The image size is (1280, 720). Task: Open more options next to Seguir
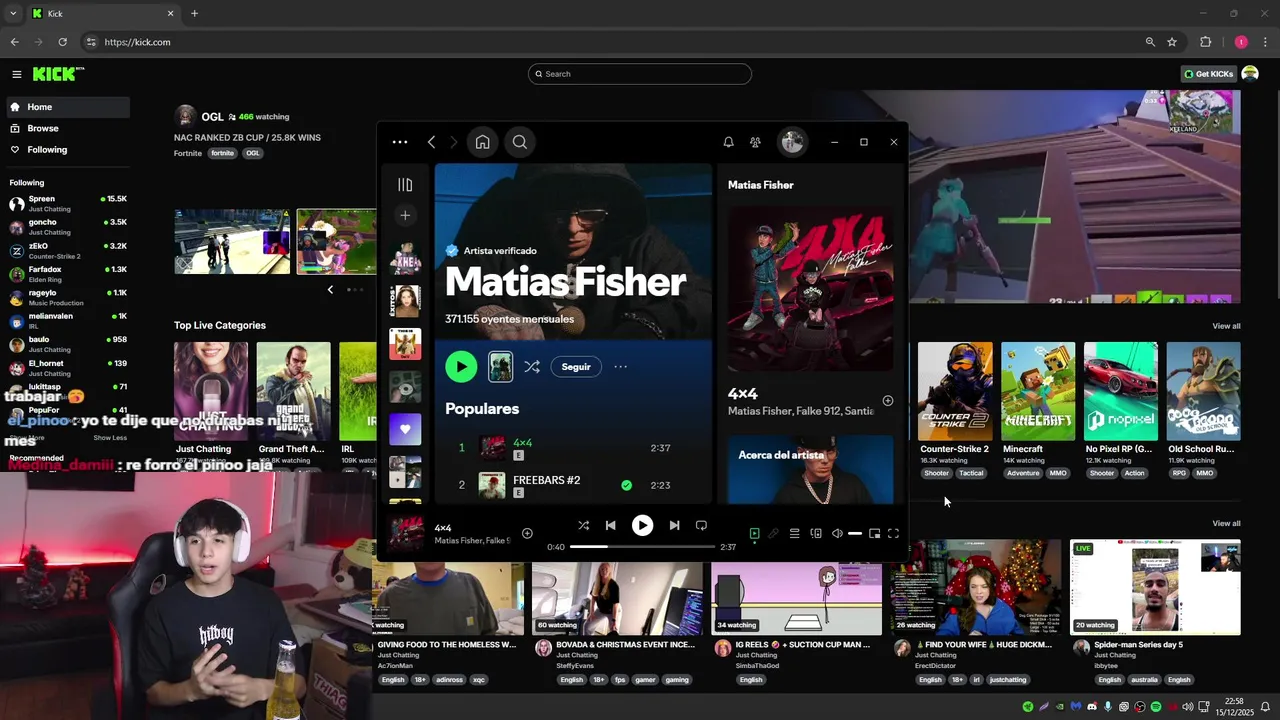pyautogui.click(x=621, y=367)
